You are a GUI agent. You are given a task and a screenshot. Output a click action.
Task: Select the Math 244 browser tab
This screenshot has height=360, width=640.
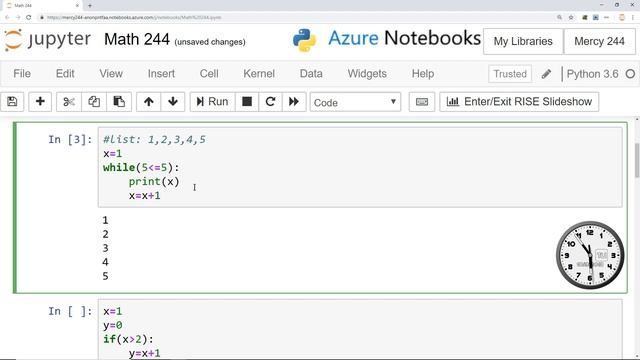tap(42, 6)
